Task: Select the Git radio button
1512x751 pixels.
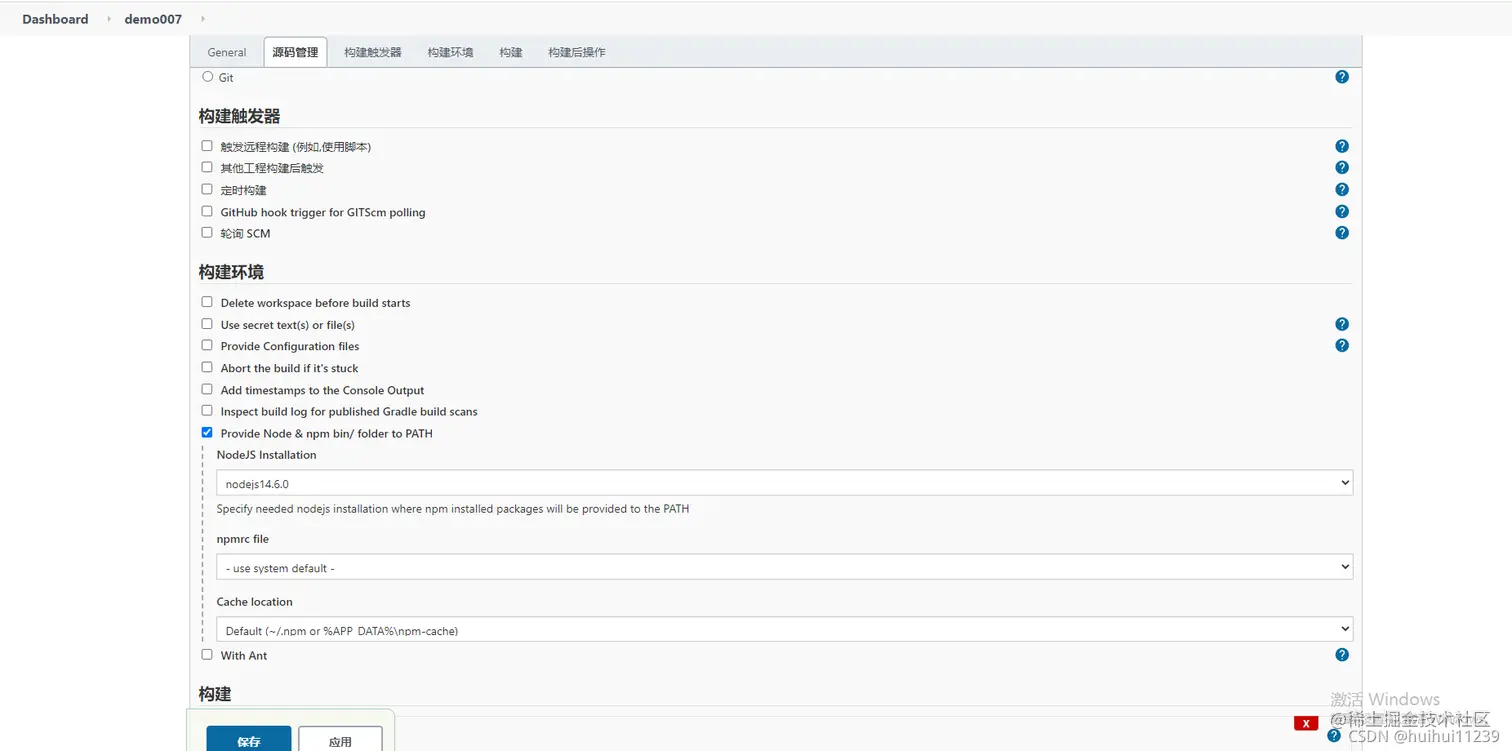Action: (x=208, y=76)
